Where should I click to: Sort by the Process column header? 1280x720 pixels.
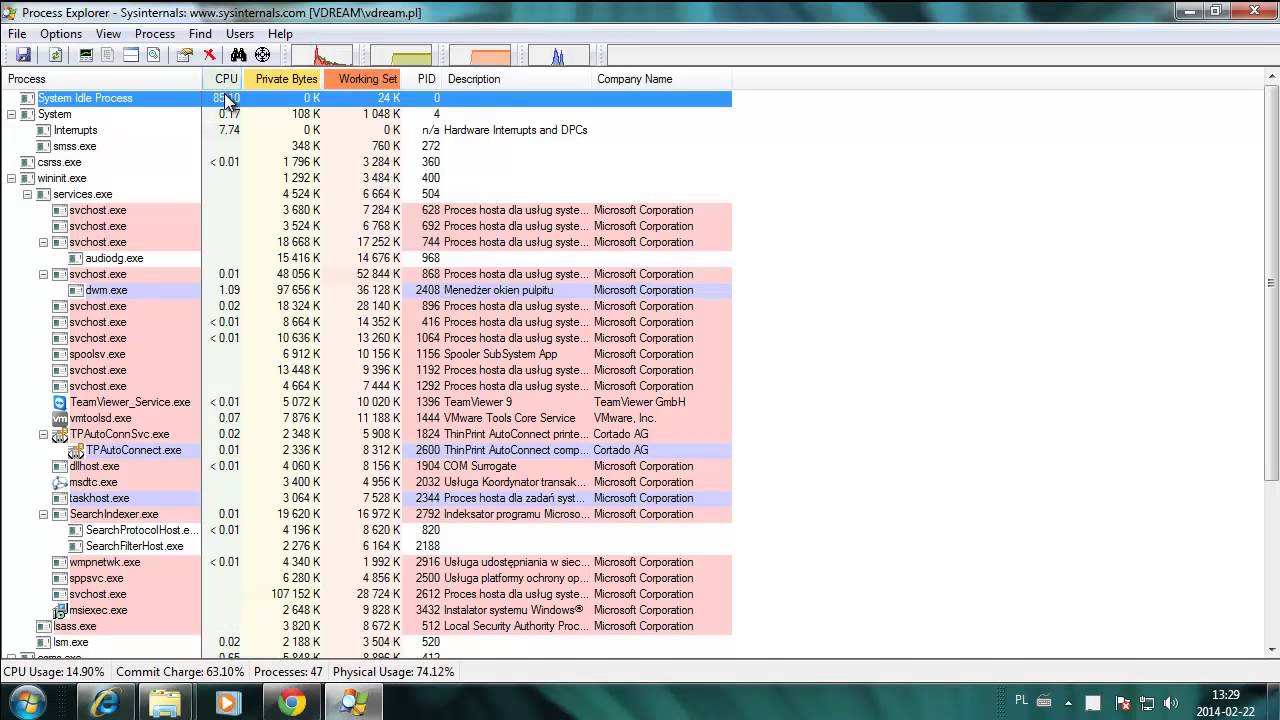click(101, 79)
